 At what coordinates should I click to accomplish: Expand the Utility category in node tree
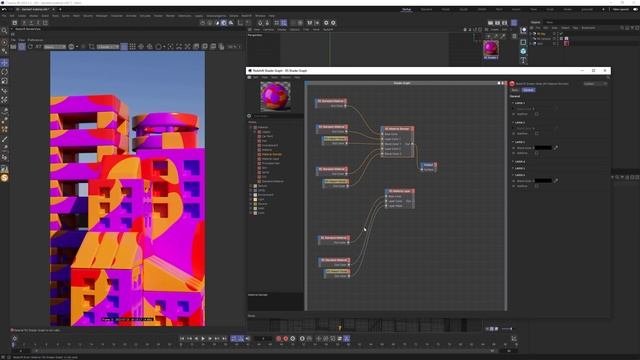tap(251, 190)
